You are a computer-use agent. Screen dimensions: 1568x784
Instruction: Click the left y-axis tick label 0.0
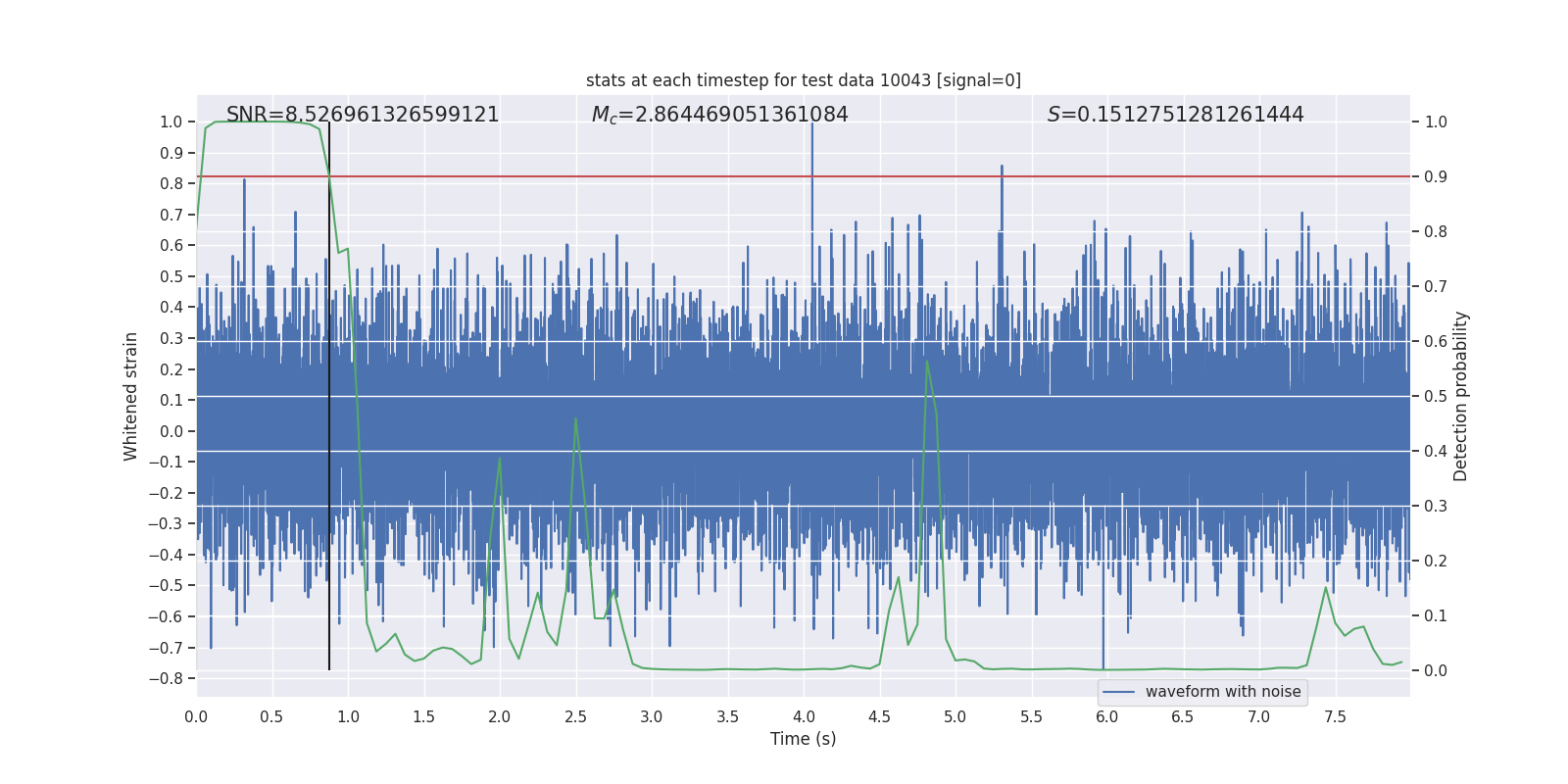point(171,431)
